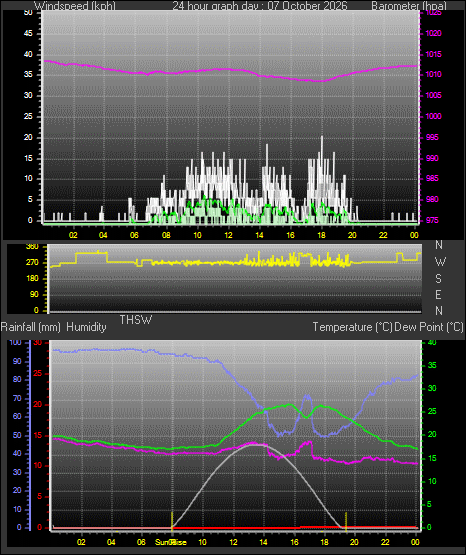Click hour 14 on the temperature graph time axis
The image size is (466, 555).
point(263,542)
